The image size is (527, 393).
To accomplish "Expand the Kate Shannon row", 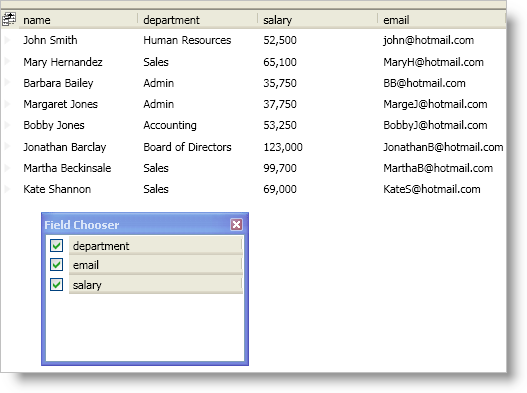I will click(7, 189).
